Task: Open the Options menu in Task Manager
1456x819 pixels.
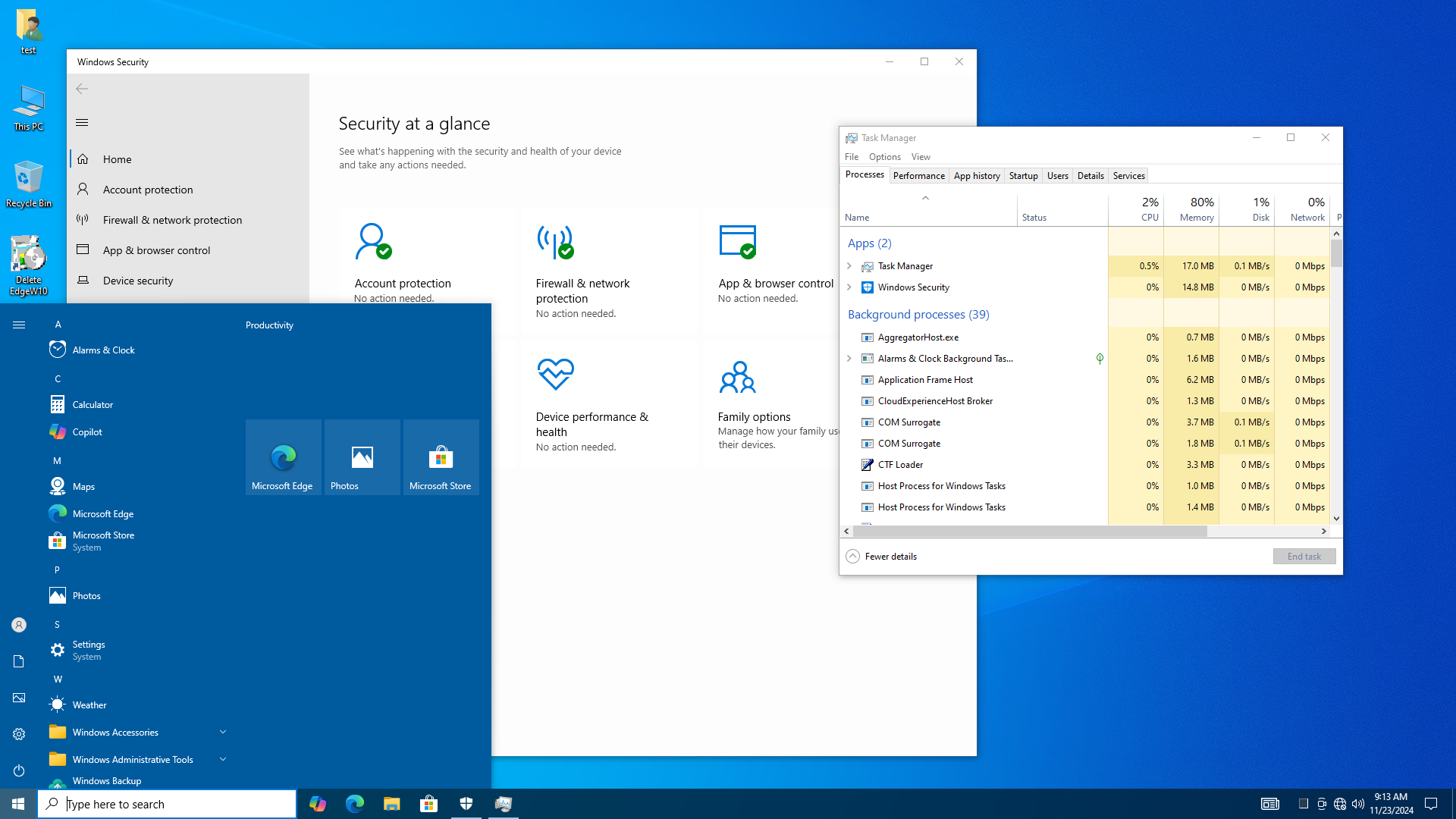Action: pos(884,157)
